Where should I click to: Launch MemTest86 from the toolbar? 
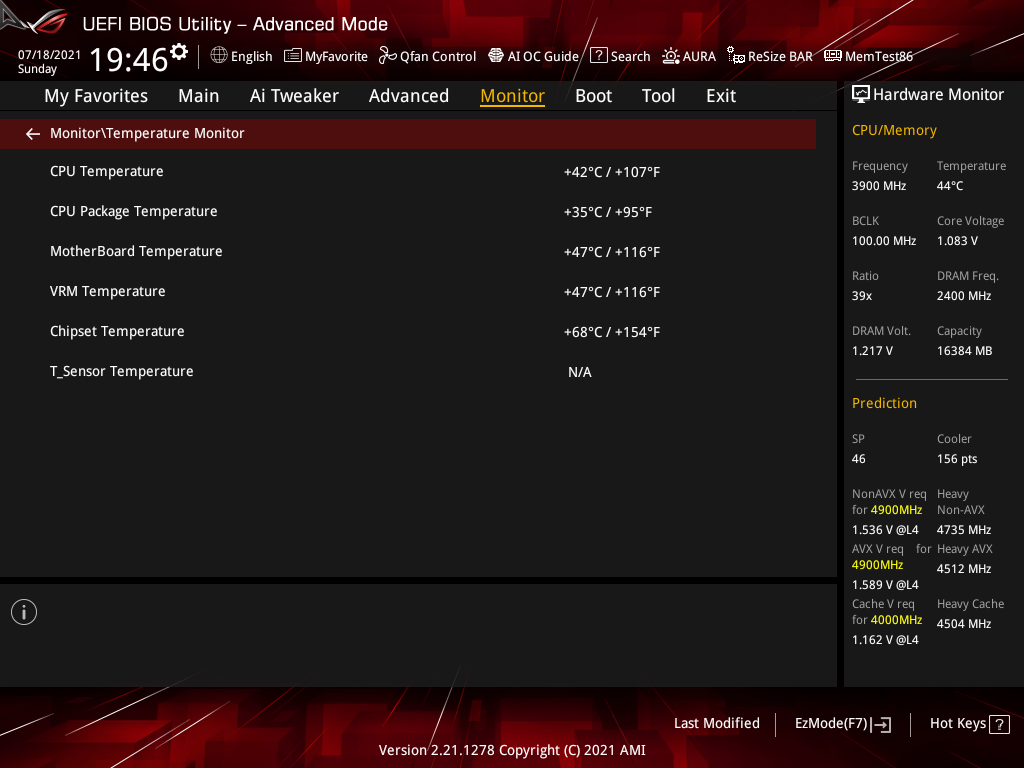point(868,56)
